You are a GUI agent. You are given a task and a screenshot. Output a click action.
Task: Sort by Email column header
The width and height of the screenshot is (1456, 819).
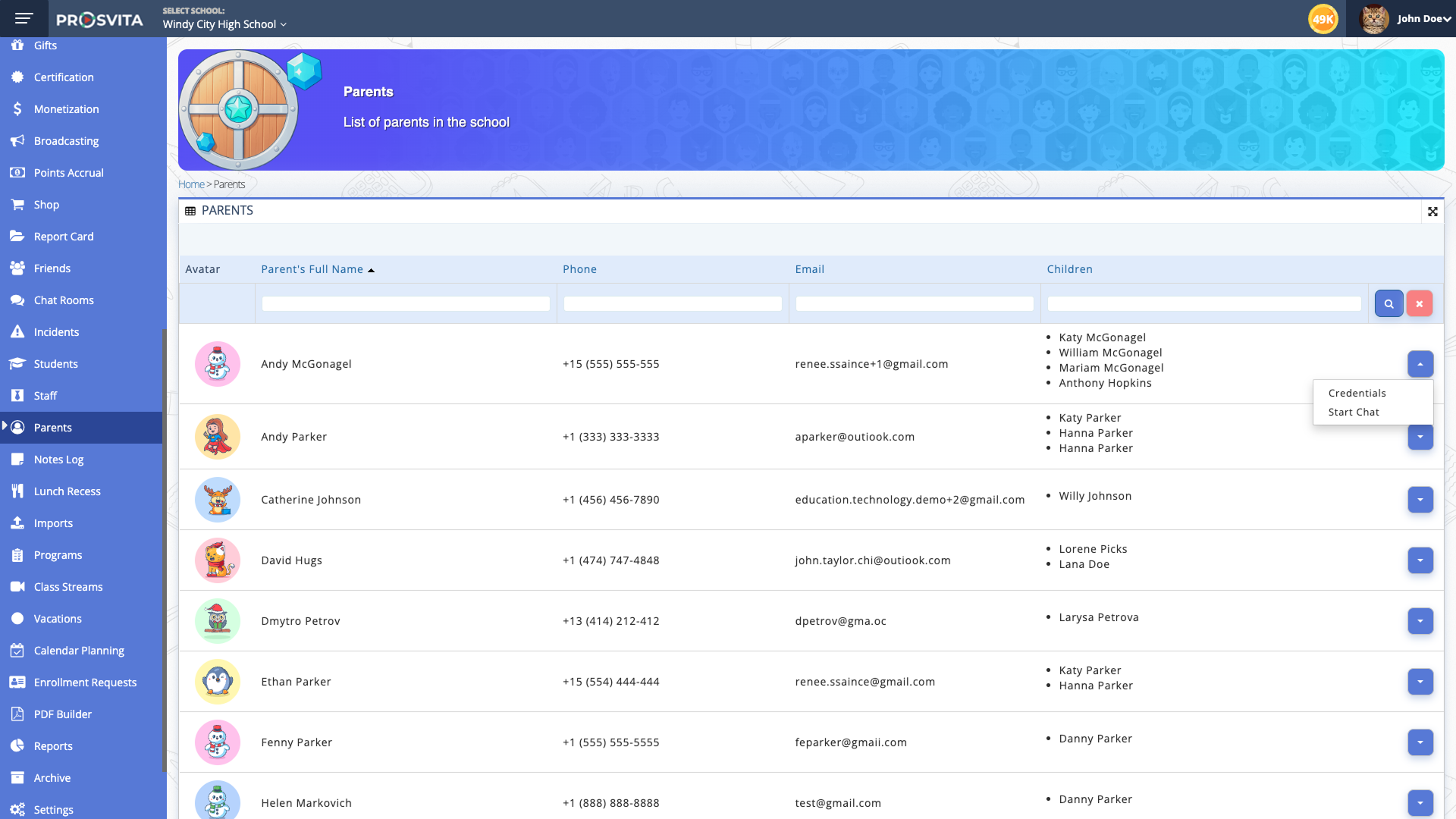[x=809, y=269]
